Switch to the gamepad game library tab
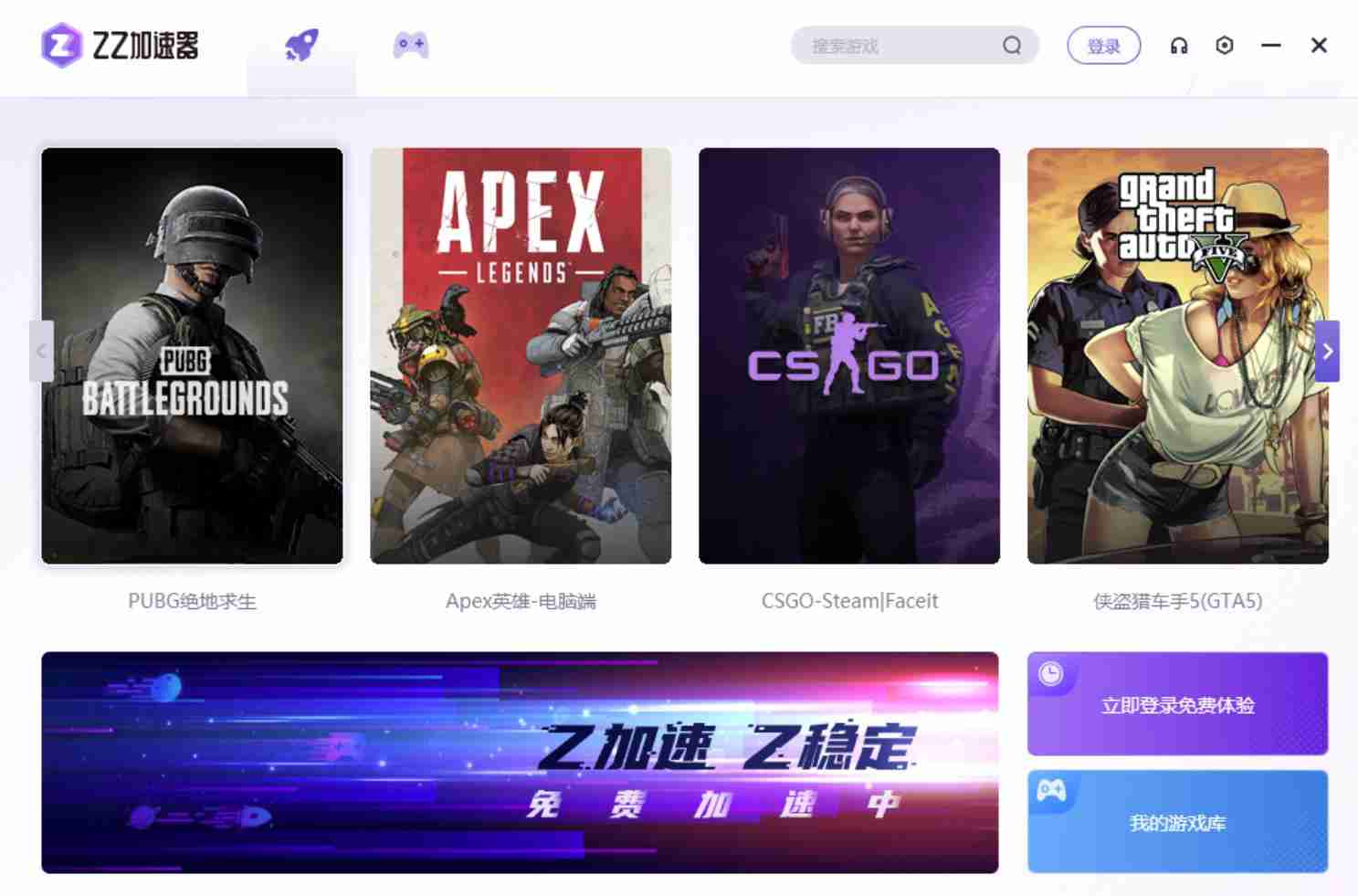The width and height of the screenshot is (1358, 896). 411,45
